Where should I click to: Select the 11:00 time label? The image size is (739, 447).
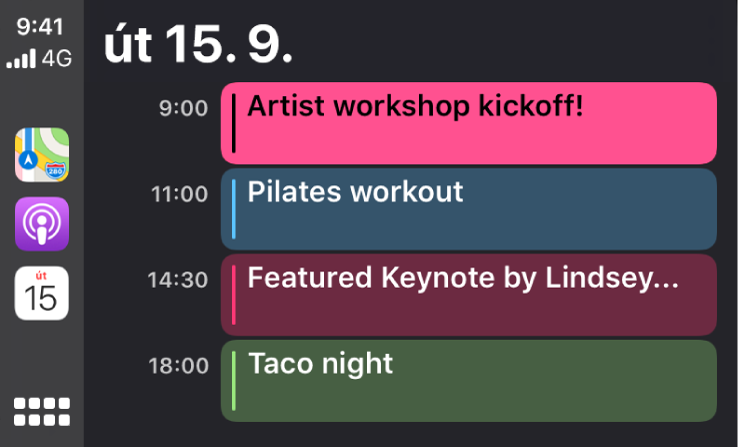click(180, 194)
